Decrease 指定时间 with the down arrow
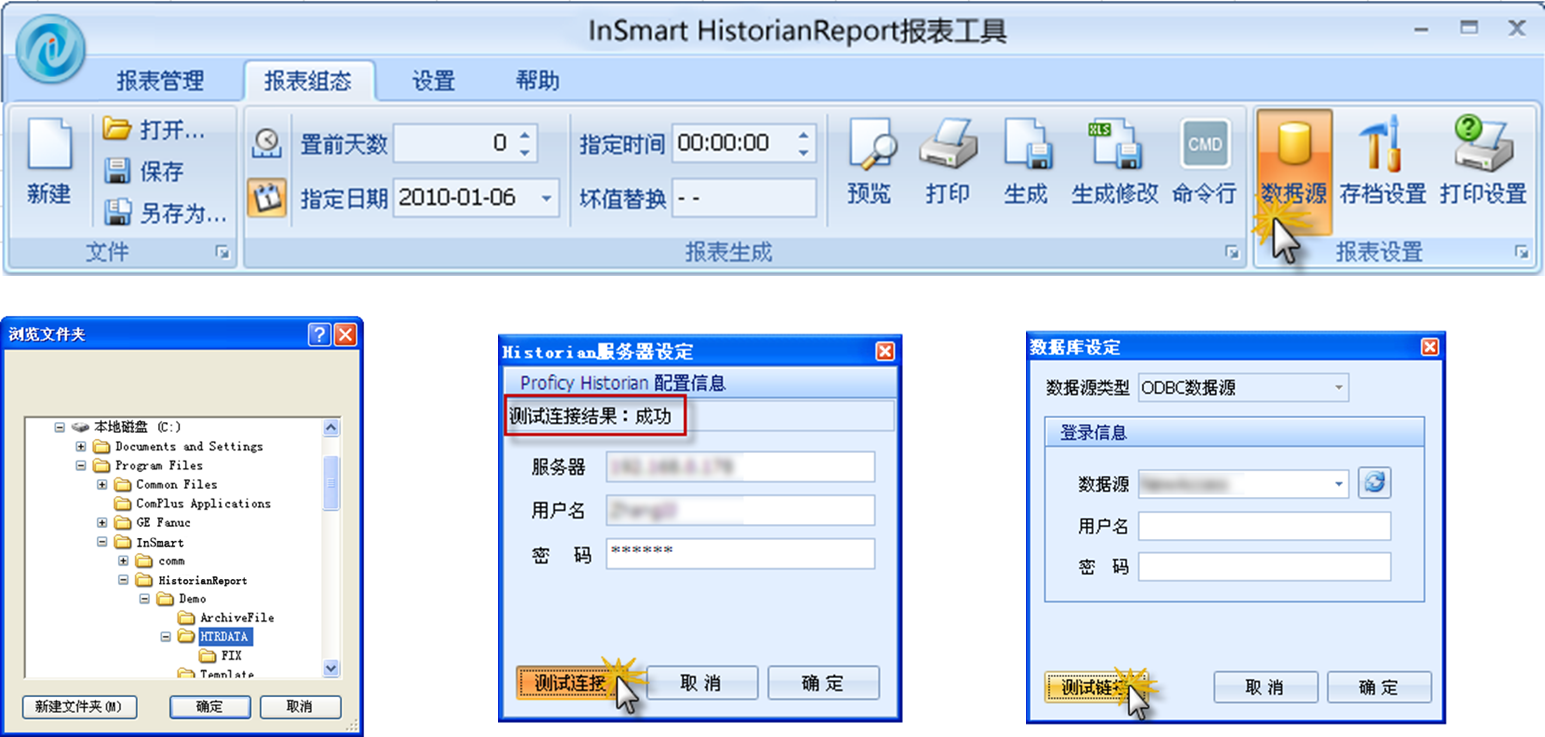The image size is (1545, 737). 804,152
